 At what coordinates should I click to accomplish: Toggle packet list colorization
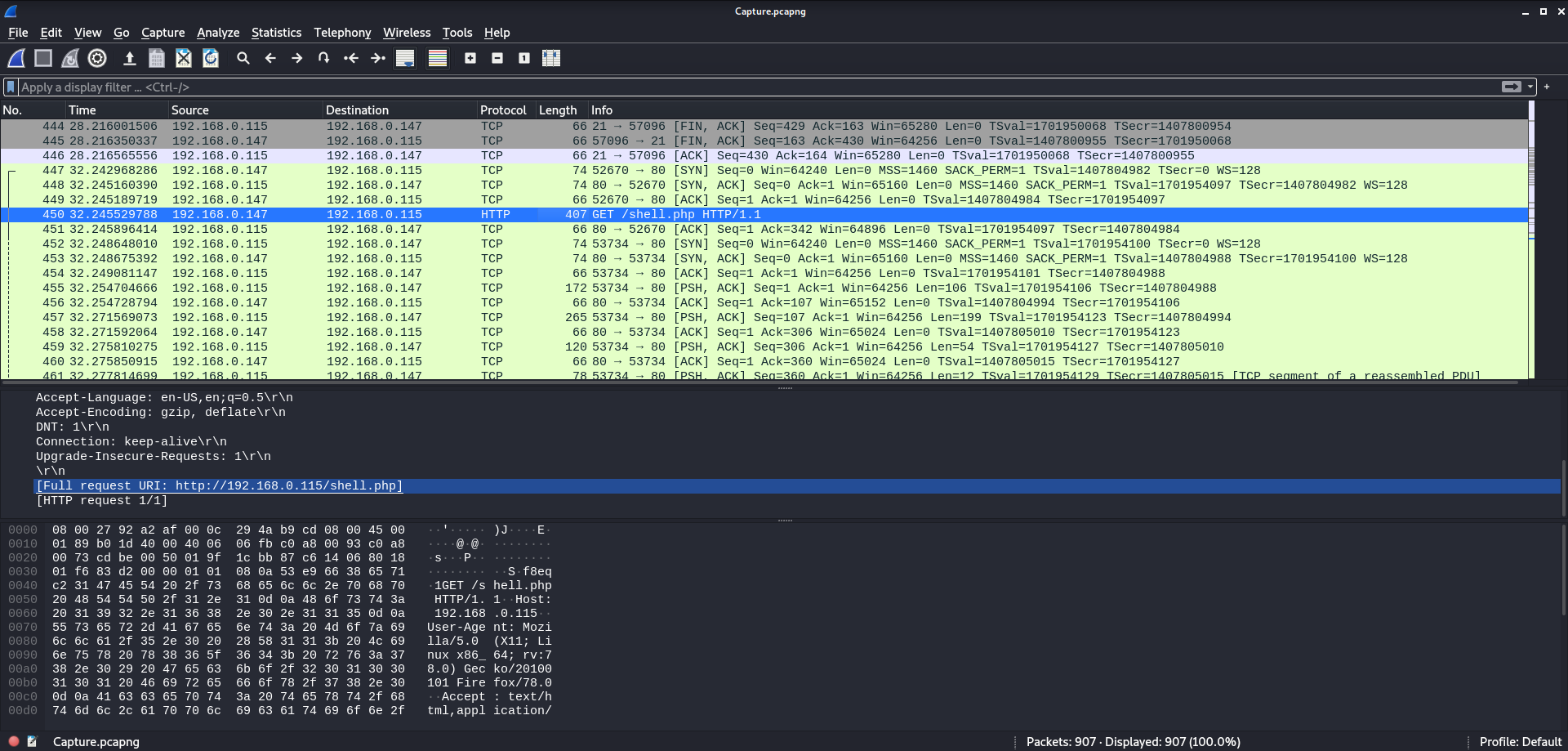coord(438,58)
